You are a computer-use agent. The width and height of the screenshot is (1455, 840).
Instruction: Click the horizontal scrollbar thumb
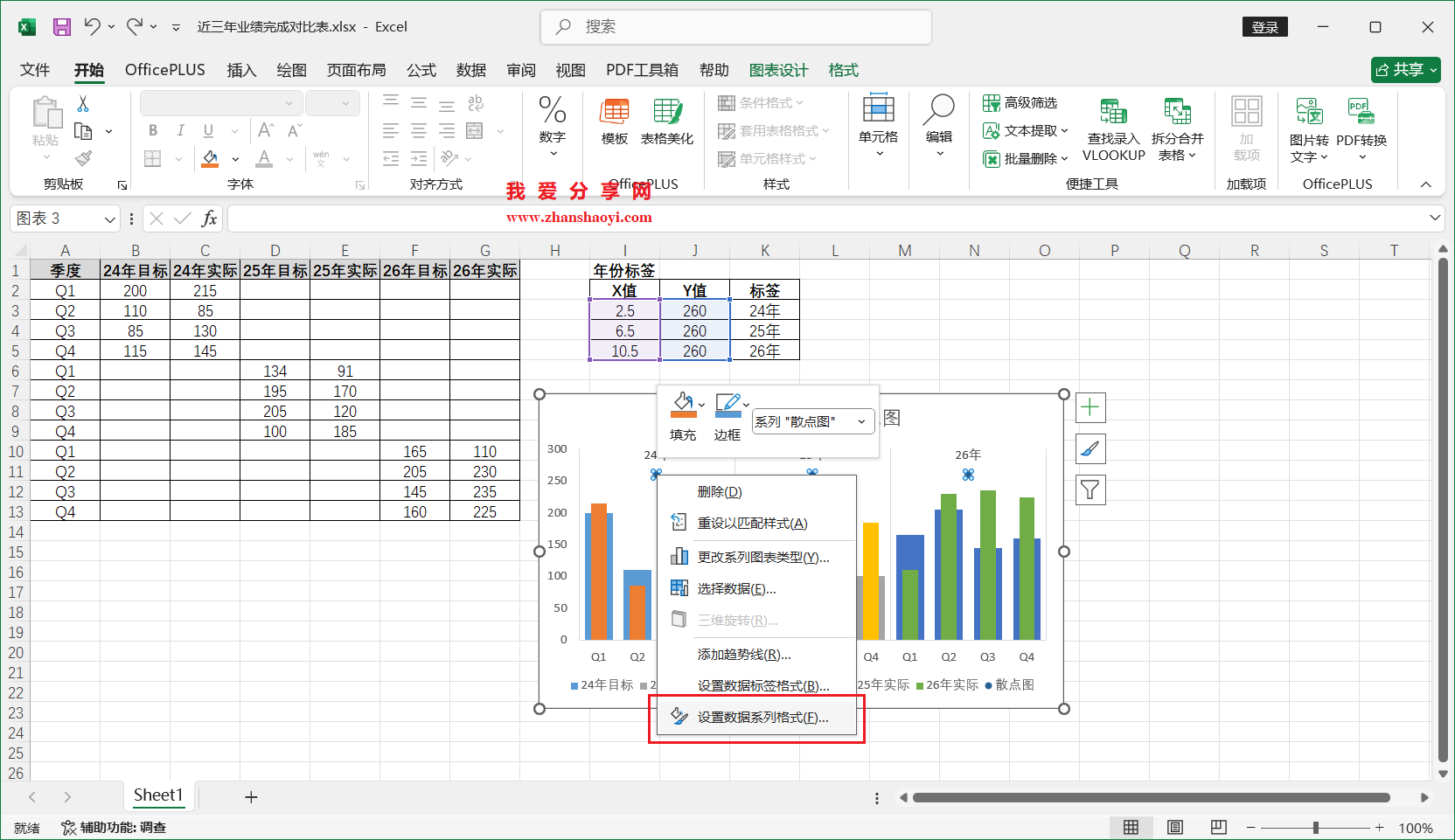point(1151,797)
